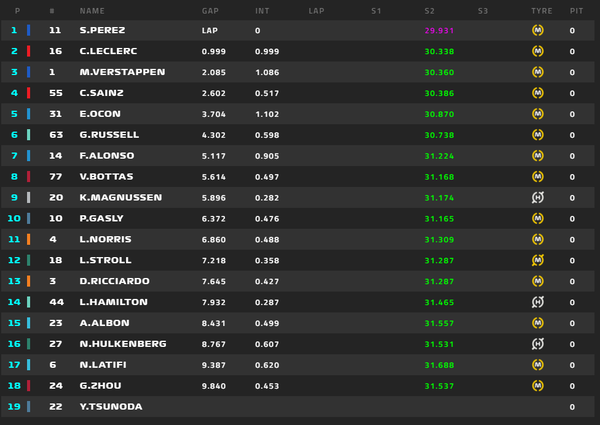Viewport: 600px width, 425px height.
Task: Select driver name Y.TSUNODA
Action: tap(111, 406)
